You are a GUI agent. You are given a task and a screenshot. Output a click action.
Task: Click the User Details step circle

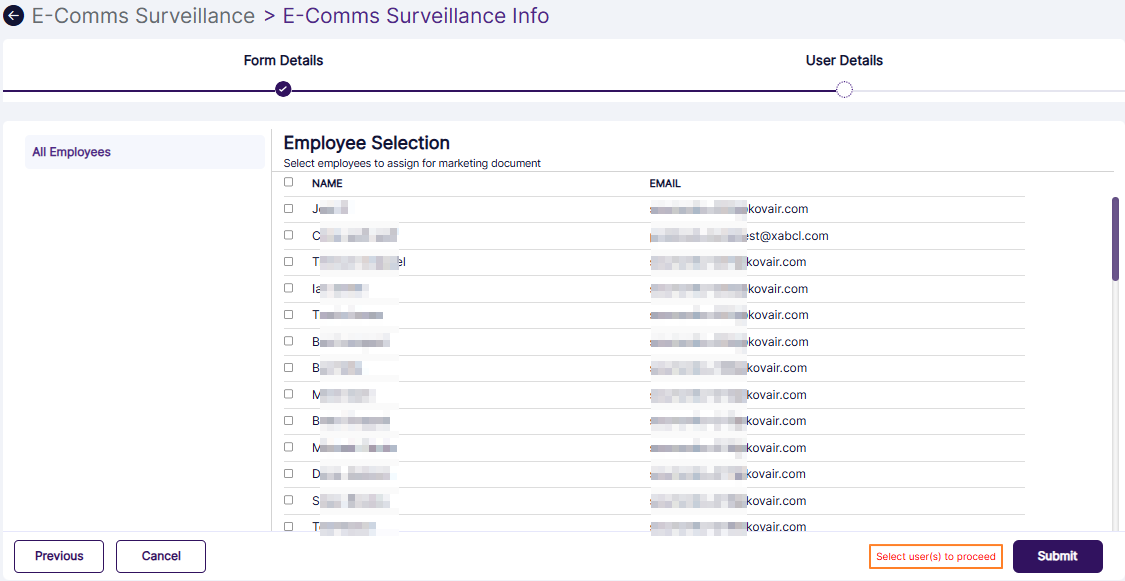point(844,89)
